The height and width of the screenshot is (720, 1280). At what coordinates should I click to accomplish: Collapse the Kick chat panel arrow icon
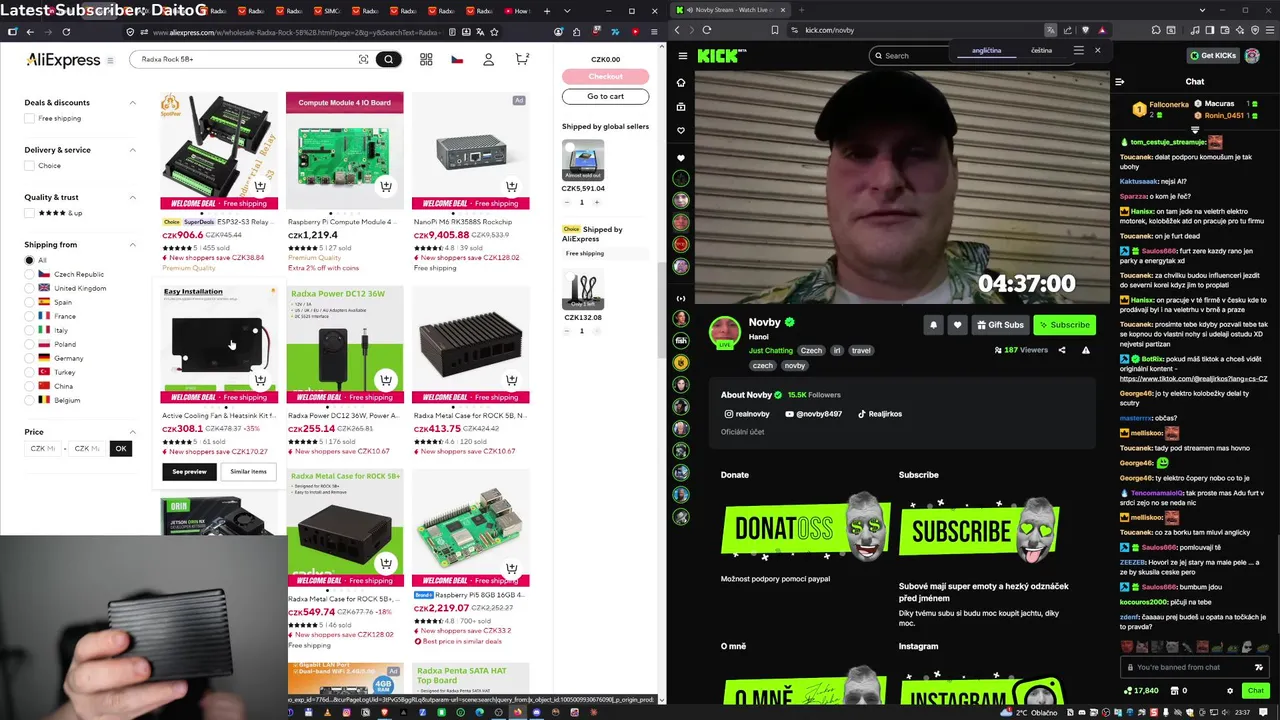click(1120, 82)
